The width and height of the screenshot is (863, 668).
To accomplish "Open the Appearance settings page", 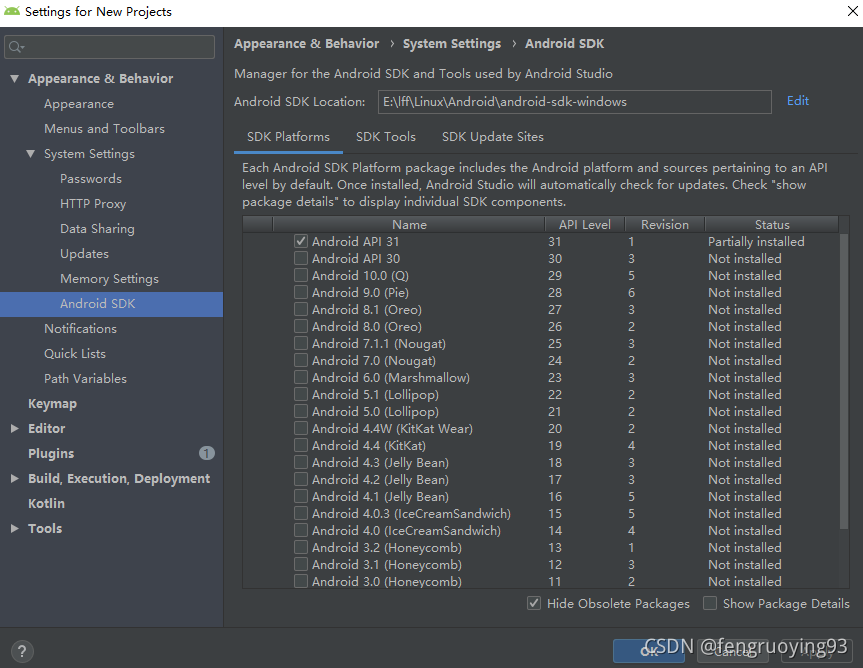I will click(x=79, y=104).
